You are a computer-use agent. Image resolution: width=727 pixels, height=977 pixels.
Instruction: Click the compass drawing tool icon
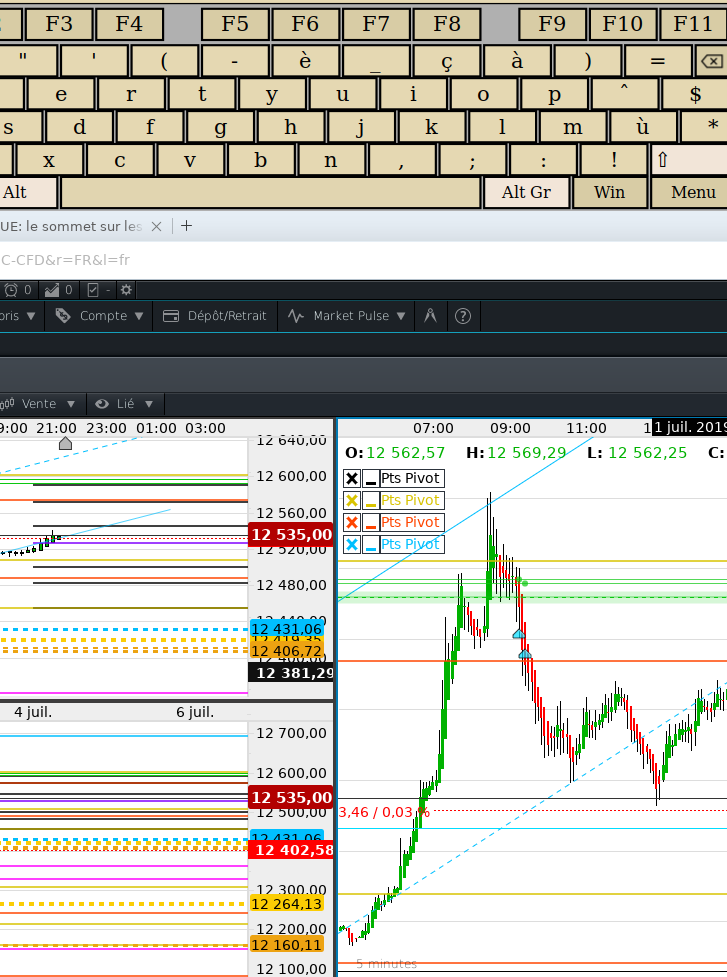[431, 316]
